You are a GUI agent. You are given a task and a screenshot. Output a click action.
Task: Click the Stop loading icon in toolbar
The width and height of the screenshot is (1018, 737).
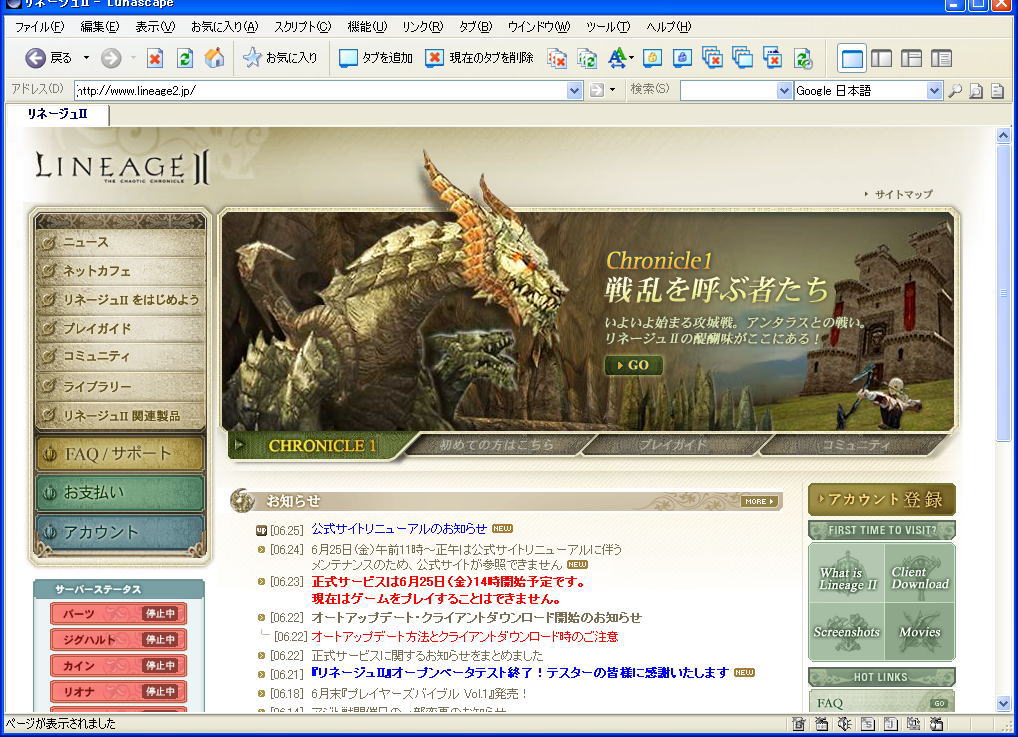[x=155, y=58]
